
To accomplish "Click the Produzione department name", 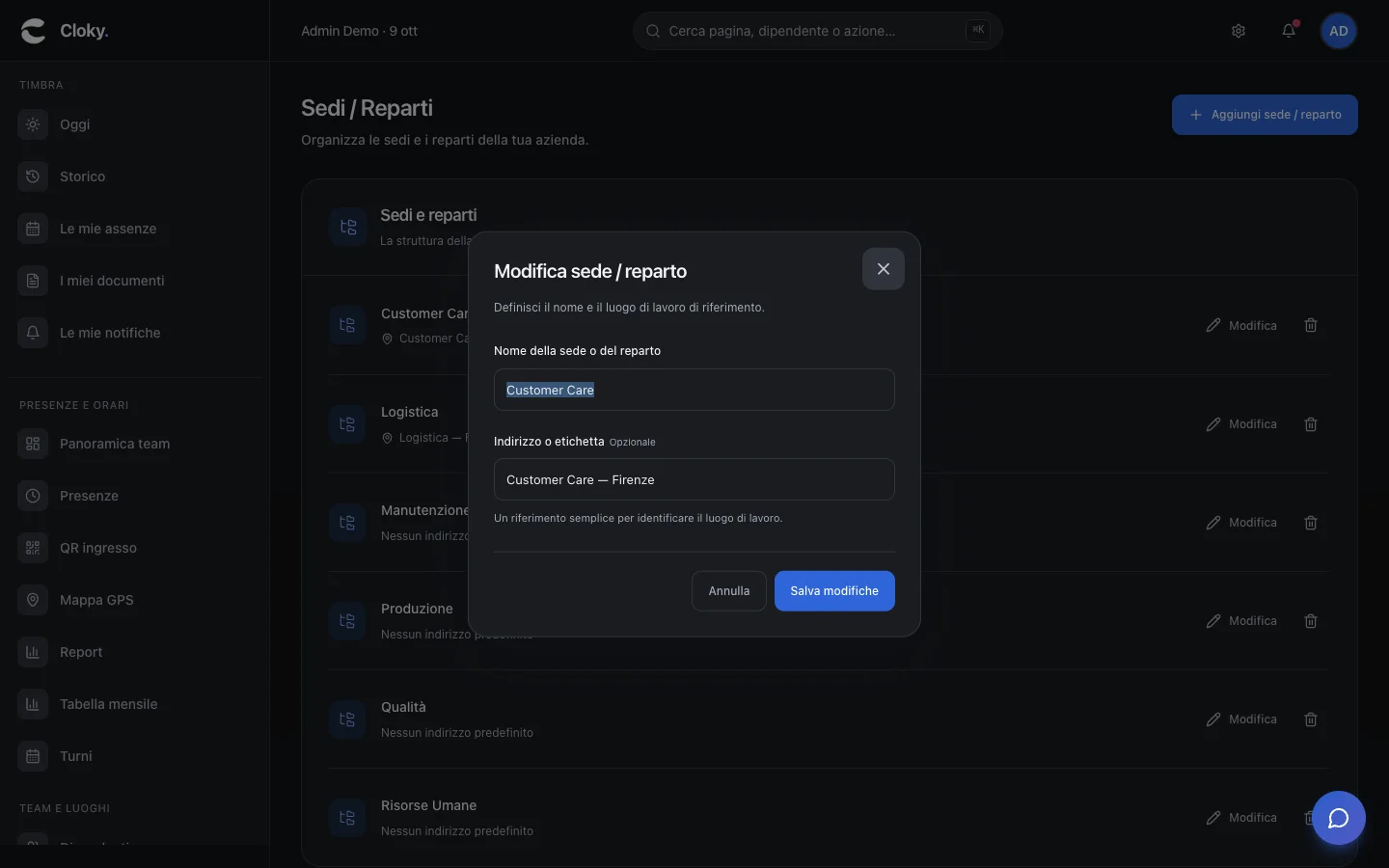I will (x=417, y=609).
